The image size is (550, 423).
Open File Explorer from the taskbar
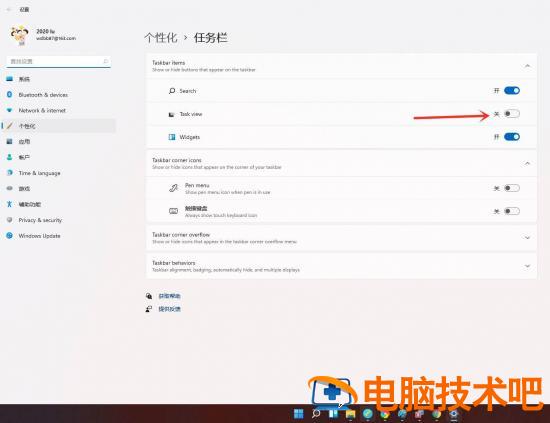click(350, 414)
